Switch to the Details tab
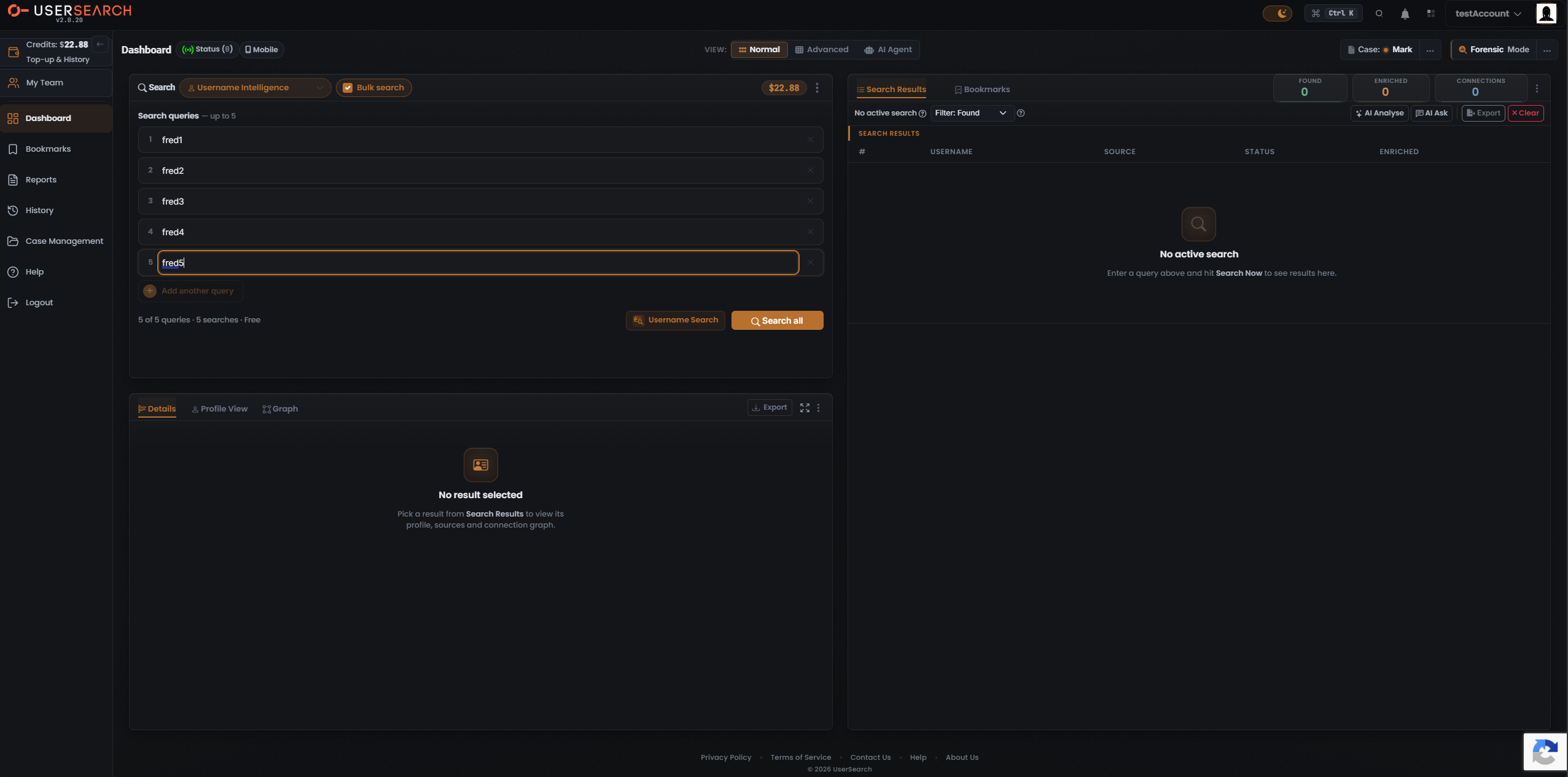The image size is (1568, 777). pyautogui.click(x=157, y=409)
